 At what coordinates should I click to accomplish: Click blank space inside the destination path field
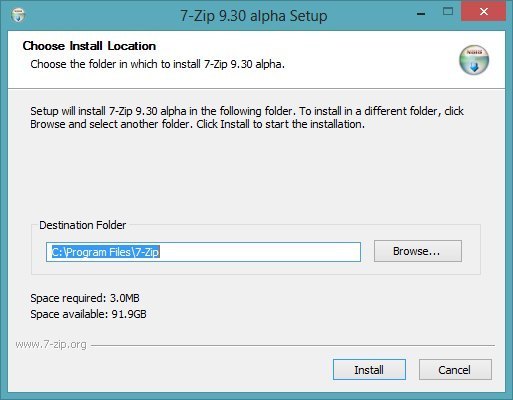pos(260,252)
